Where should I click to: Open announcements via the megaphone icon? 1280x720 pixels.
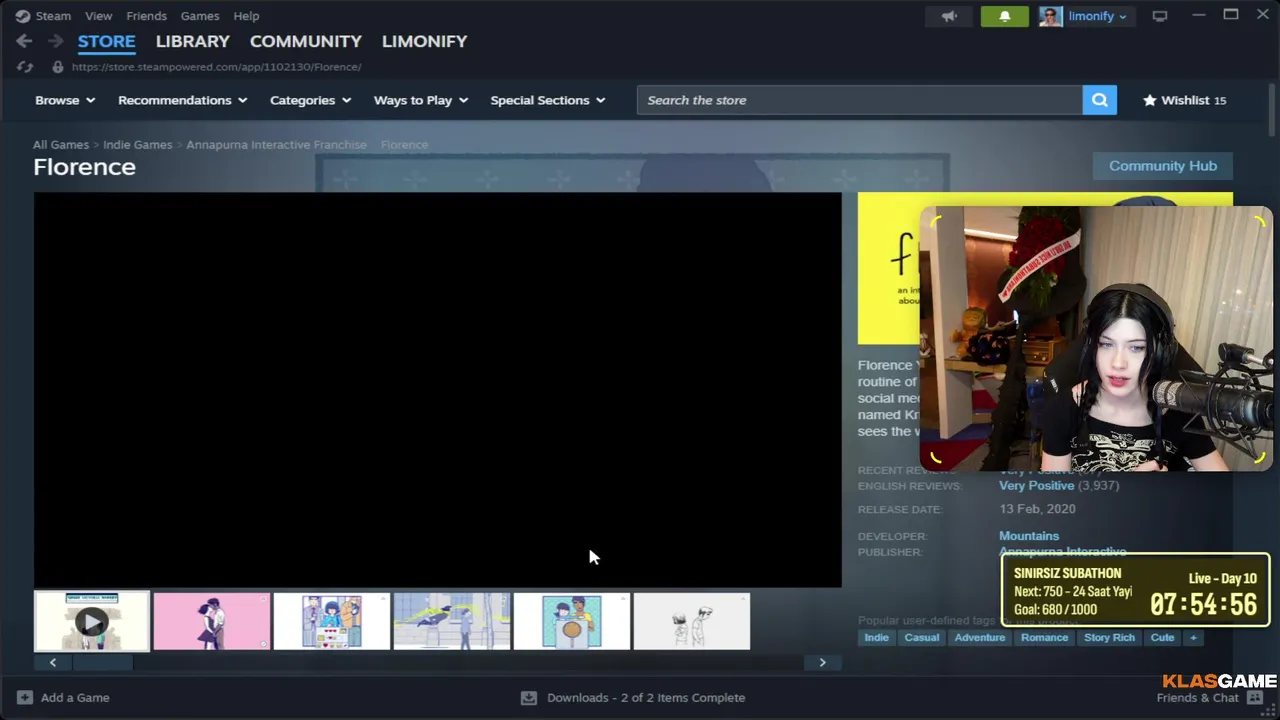point(949,16)
